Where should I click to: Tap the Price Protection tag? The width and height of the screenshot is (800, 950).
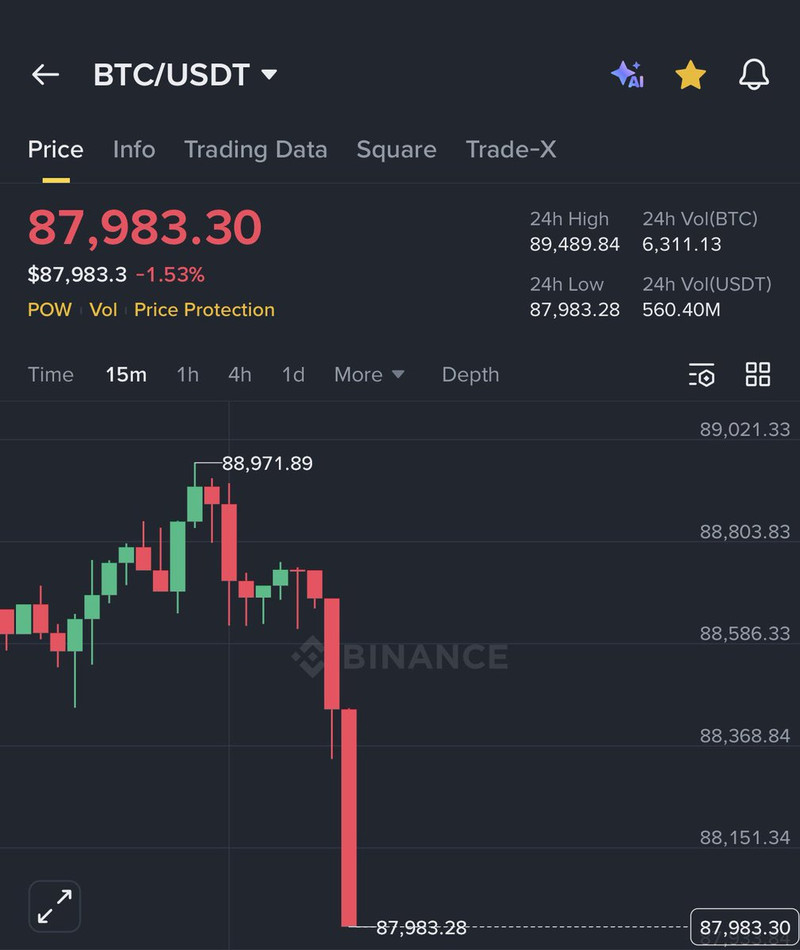click(204, 310)
